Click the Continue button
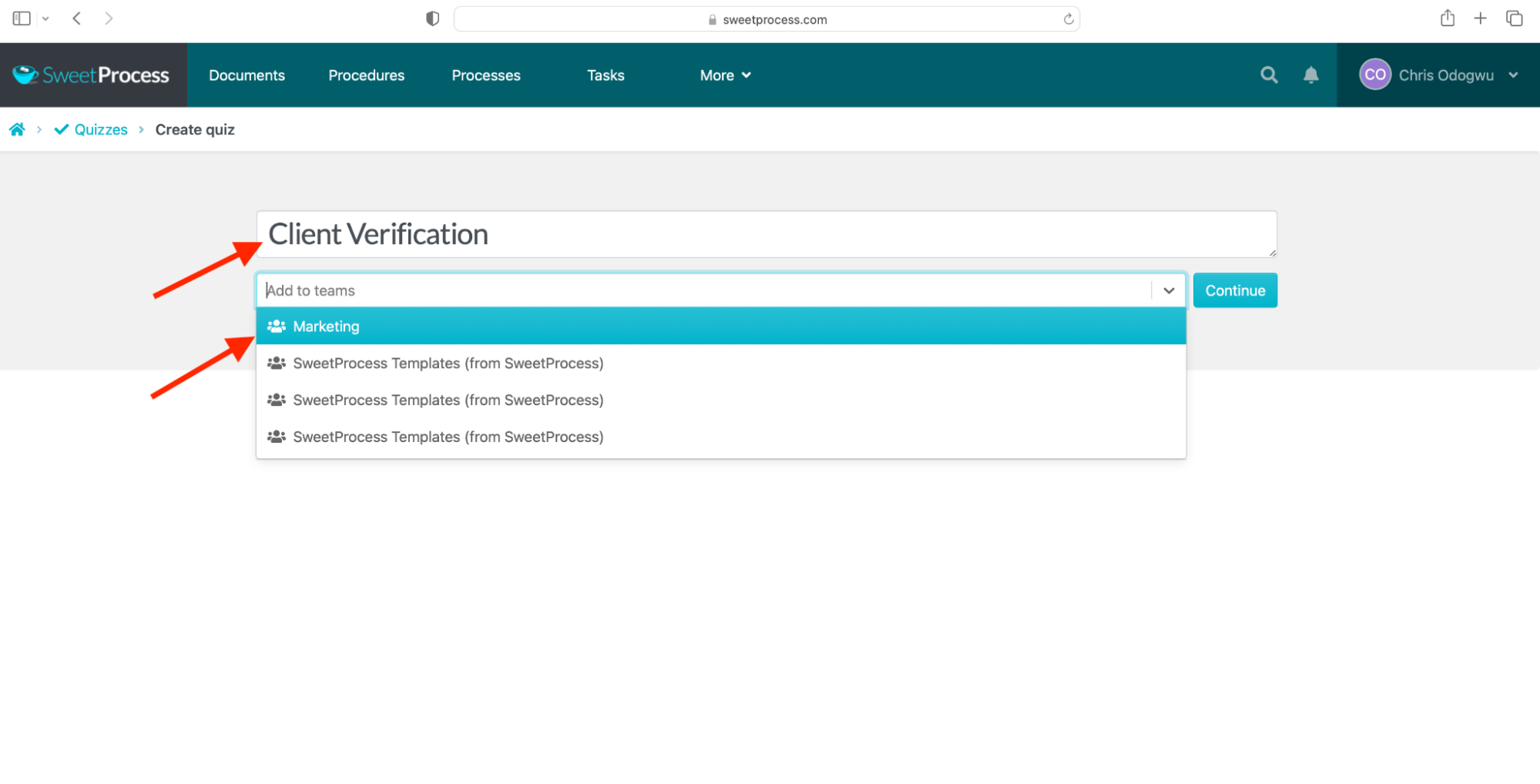This screenshot has height=784, width=1540. [x=1235, y=290]
